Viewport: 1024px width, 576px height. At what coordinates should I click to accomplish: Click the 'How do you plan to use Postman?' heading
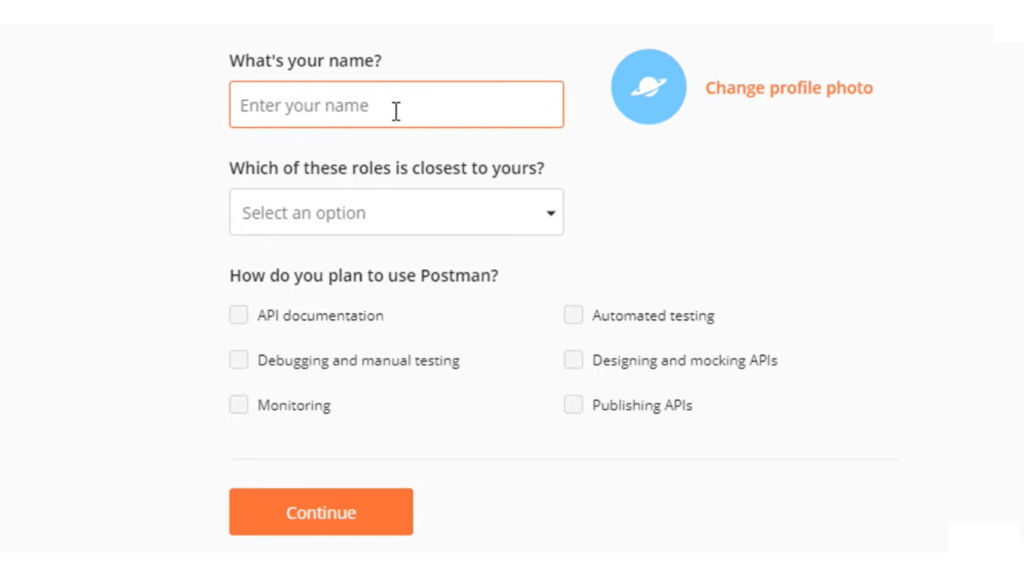[363, 276]
